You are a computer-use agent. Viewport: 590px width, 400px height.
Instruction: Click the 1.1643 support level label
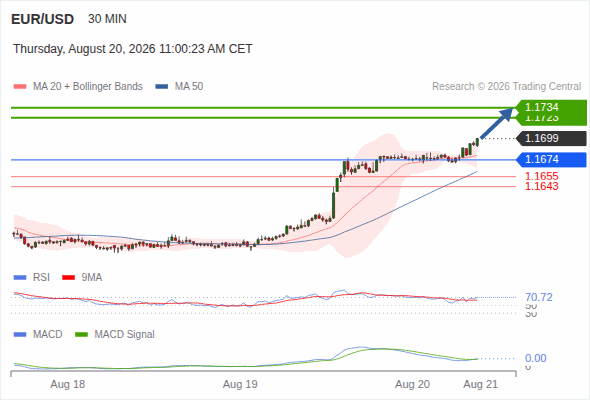tap(541, 186)
